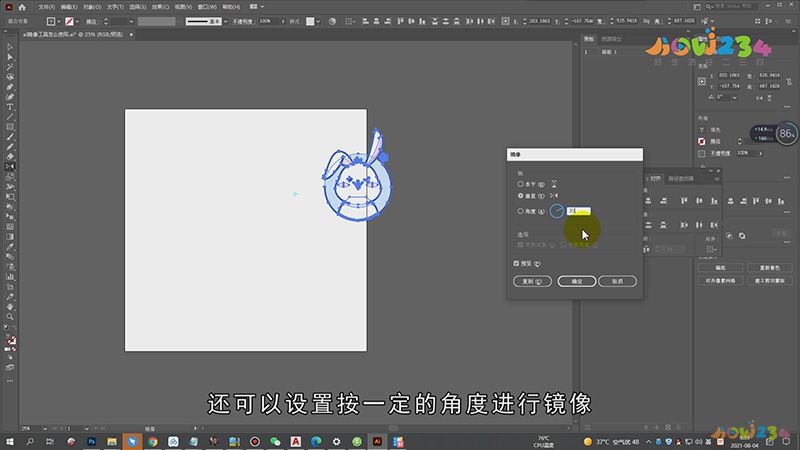Select the Hand tool
Image resolution: width=800 pixels, height=450 pixels.
point(10,307)
